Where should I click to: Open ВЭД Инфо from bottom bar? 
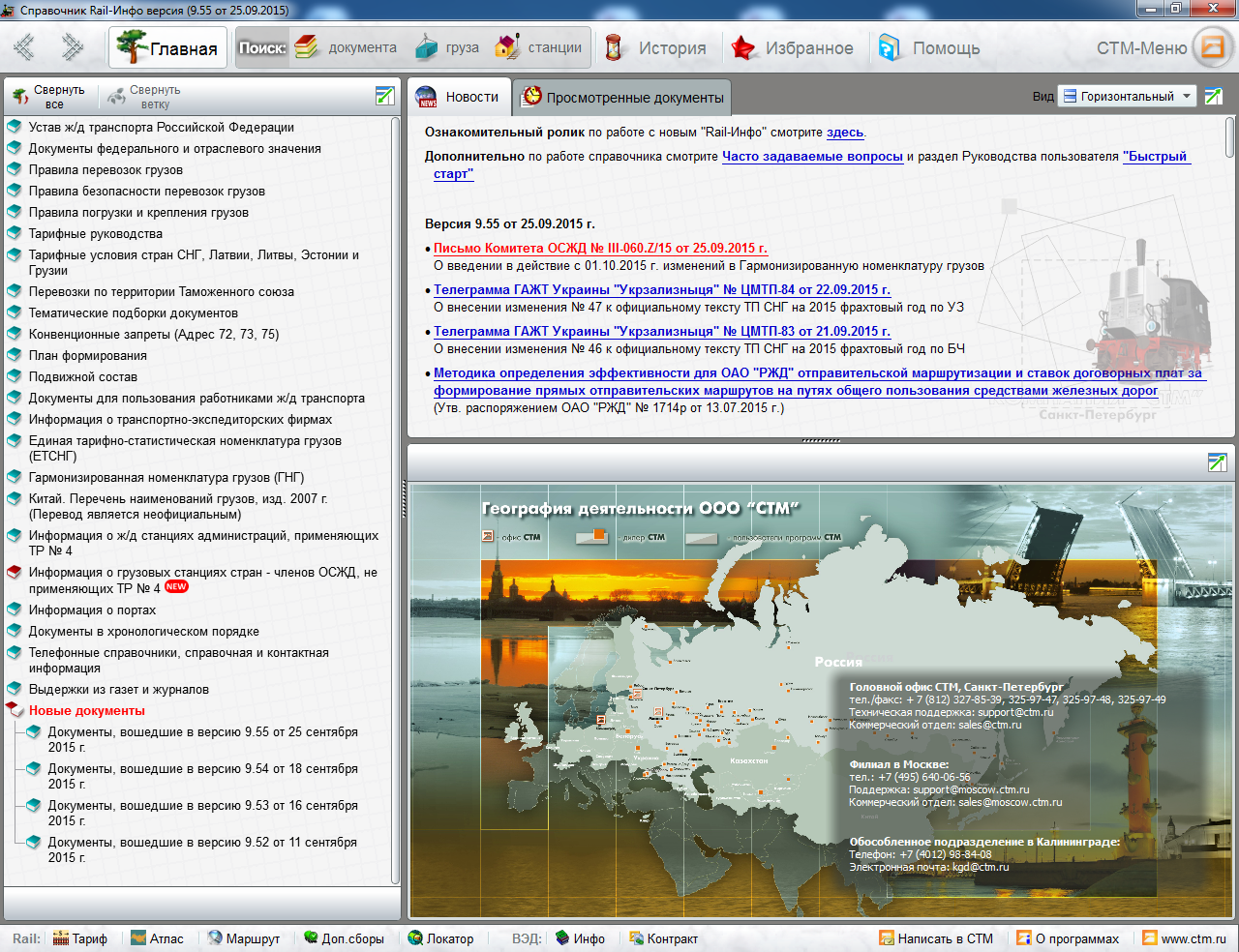[x=580, y=938]
